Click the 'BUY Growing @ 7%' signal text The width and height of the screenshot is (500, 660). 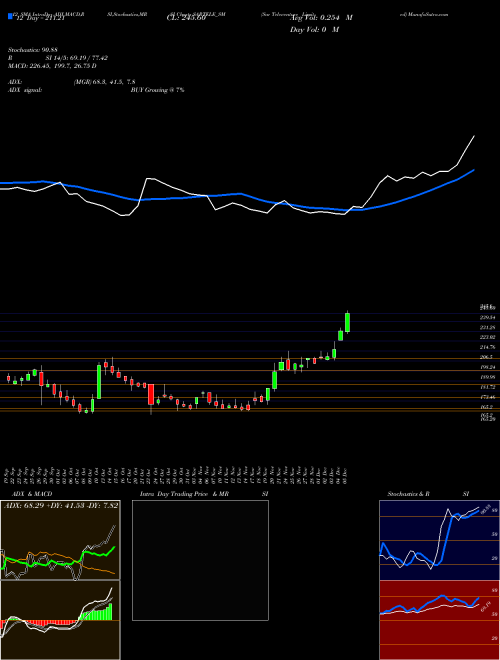(157, 90)
